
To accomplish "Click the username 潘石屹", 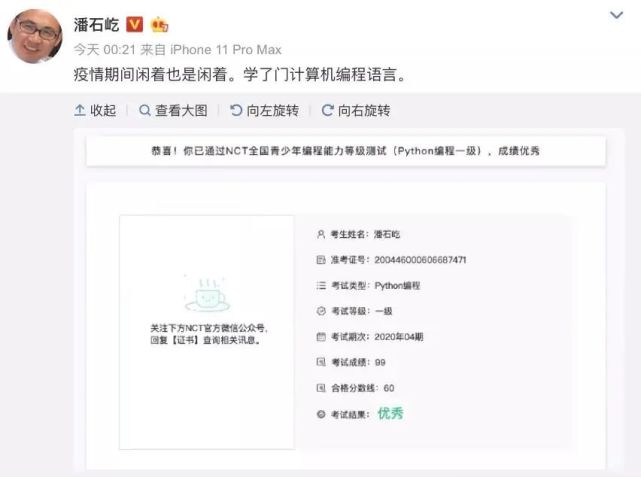I will (96, 25).
